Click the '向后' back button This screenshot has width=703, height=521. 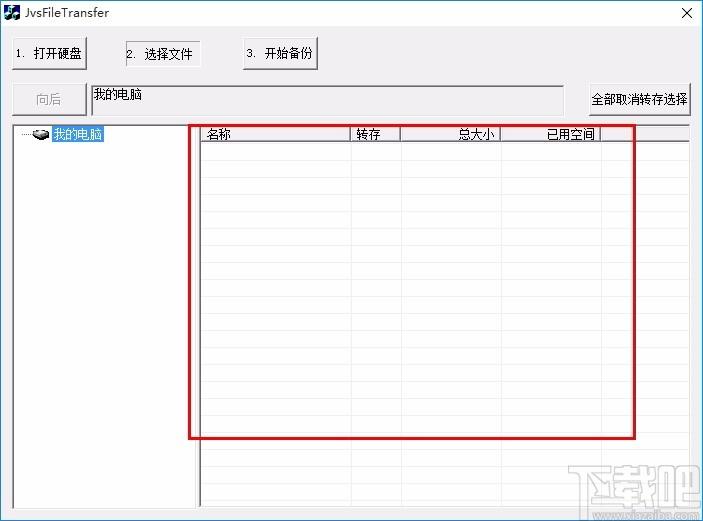(49, 99)
